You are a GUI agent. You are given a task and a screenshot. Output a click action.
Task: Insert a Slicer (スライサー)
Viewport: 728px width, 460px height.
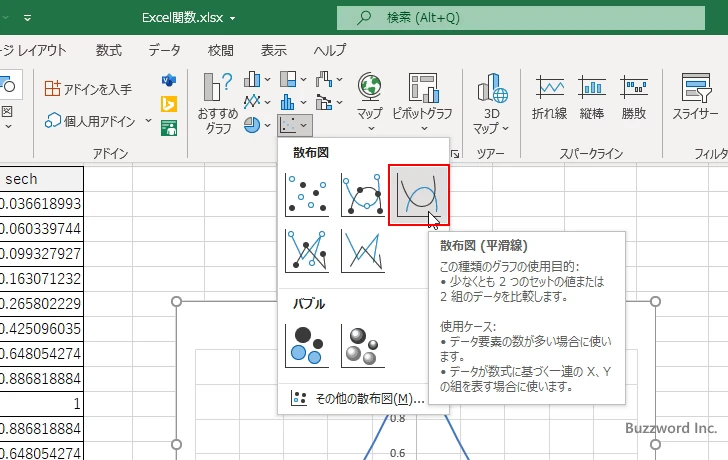click(696, 97)
